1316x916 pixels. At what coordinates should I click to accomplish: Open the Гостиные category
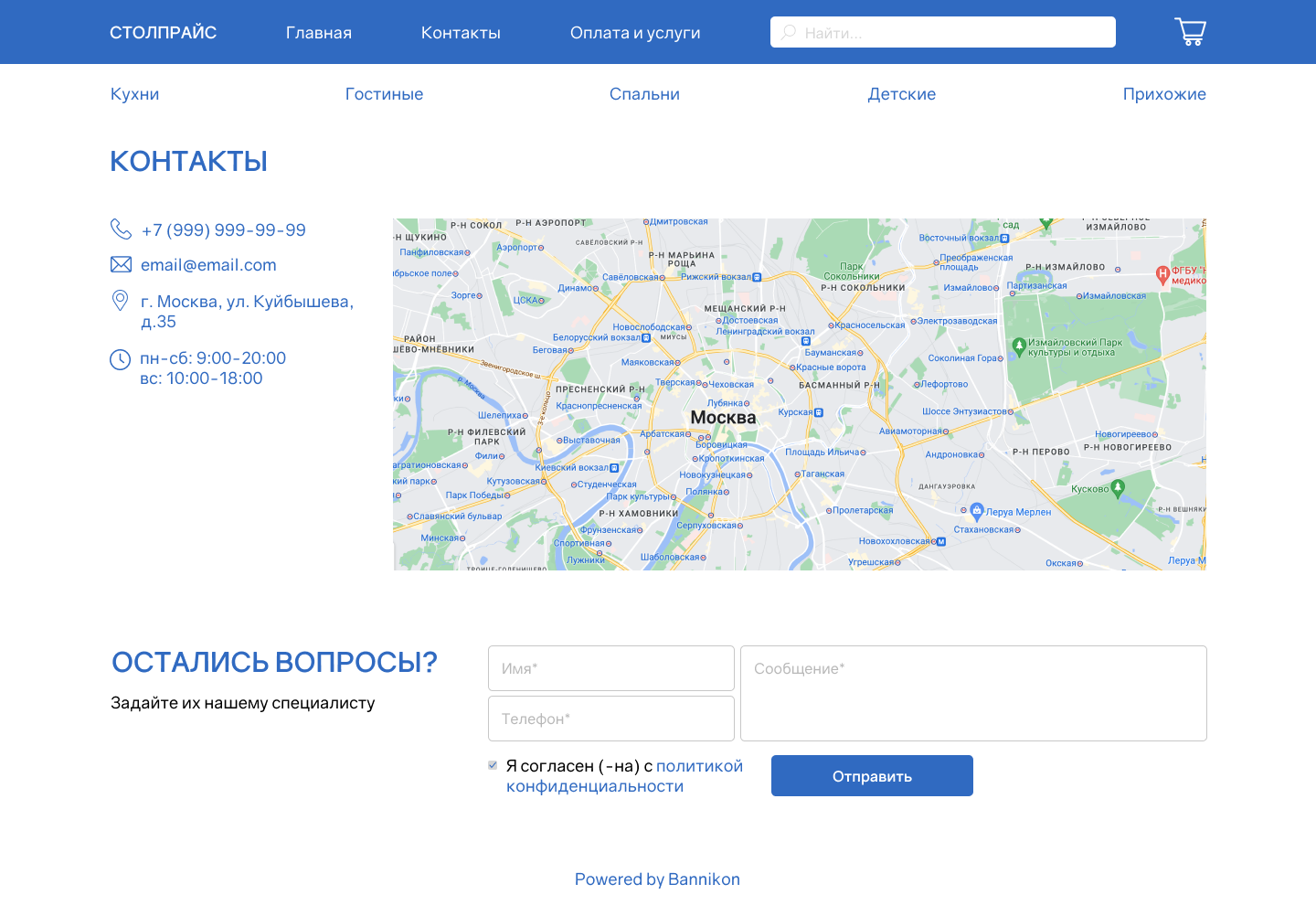384,94
